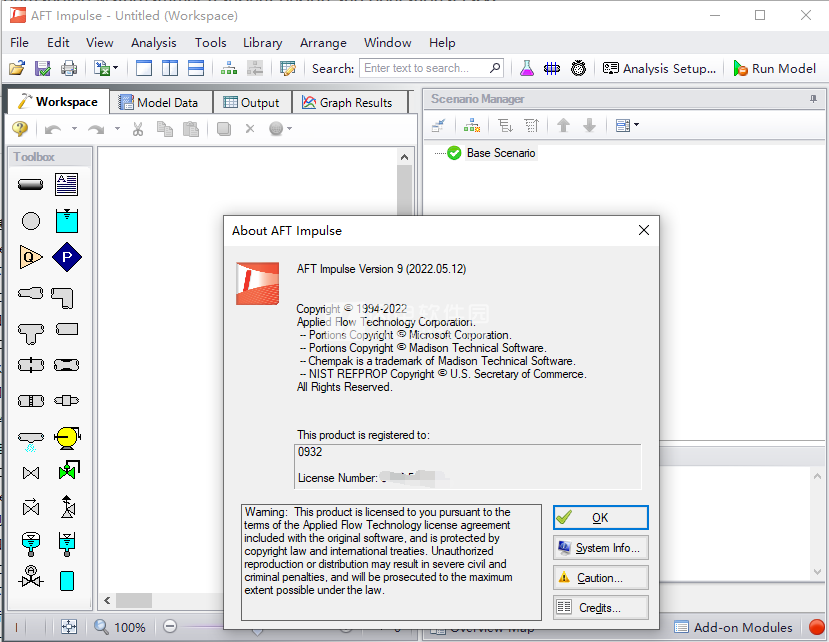Open the Arrange menu
The height and width of the screenshot is (642, 829).
(x=324, y=43)
